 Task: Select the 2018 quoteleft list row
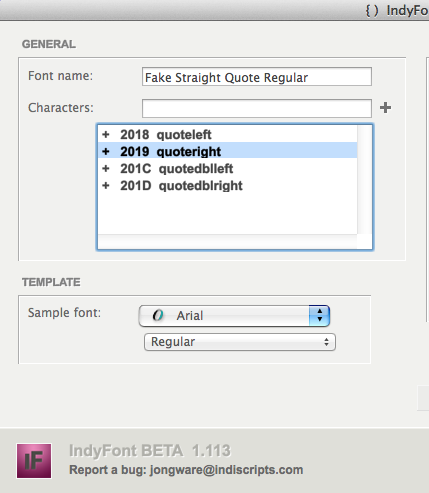pyautogui.click(x=228, y=134)
